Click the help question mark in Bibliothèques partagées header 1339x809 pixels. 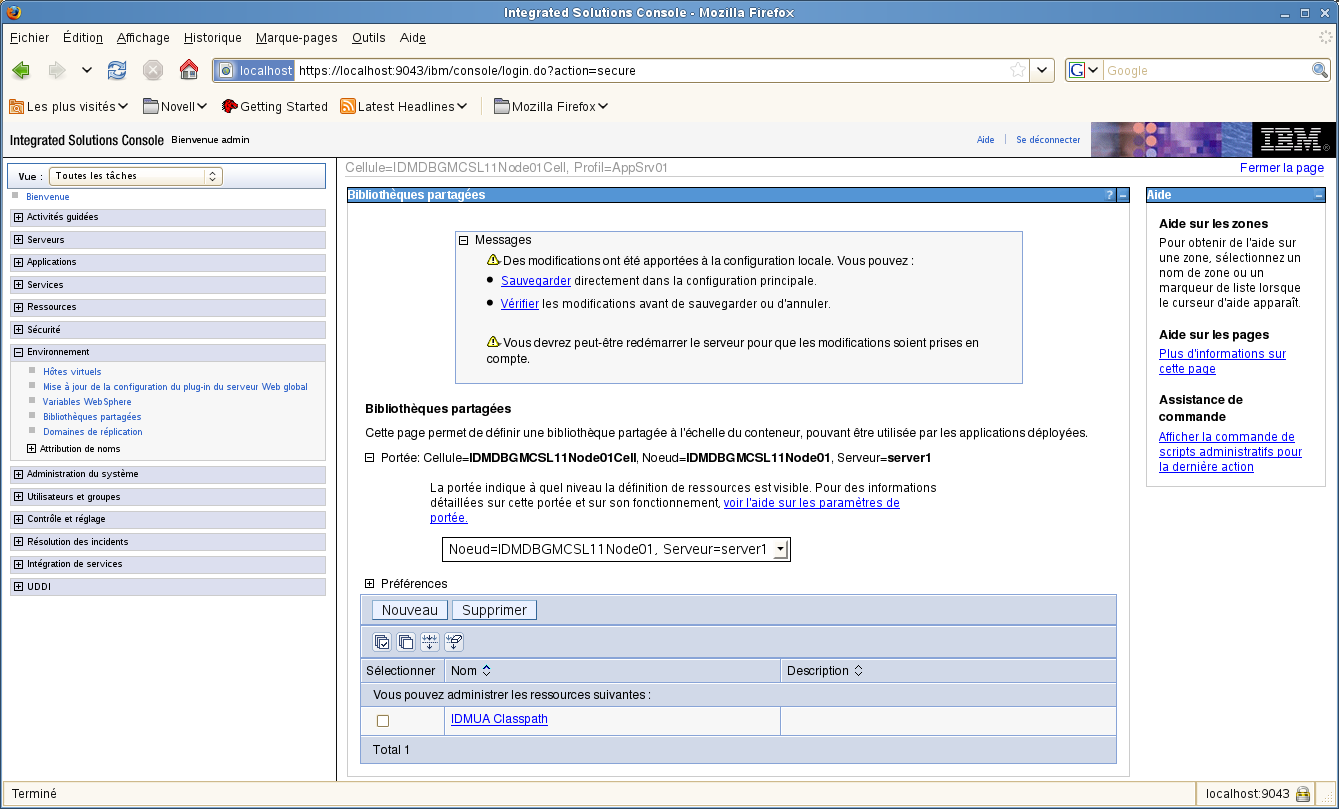coord(1109,196)
